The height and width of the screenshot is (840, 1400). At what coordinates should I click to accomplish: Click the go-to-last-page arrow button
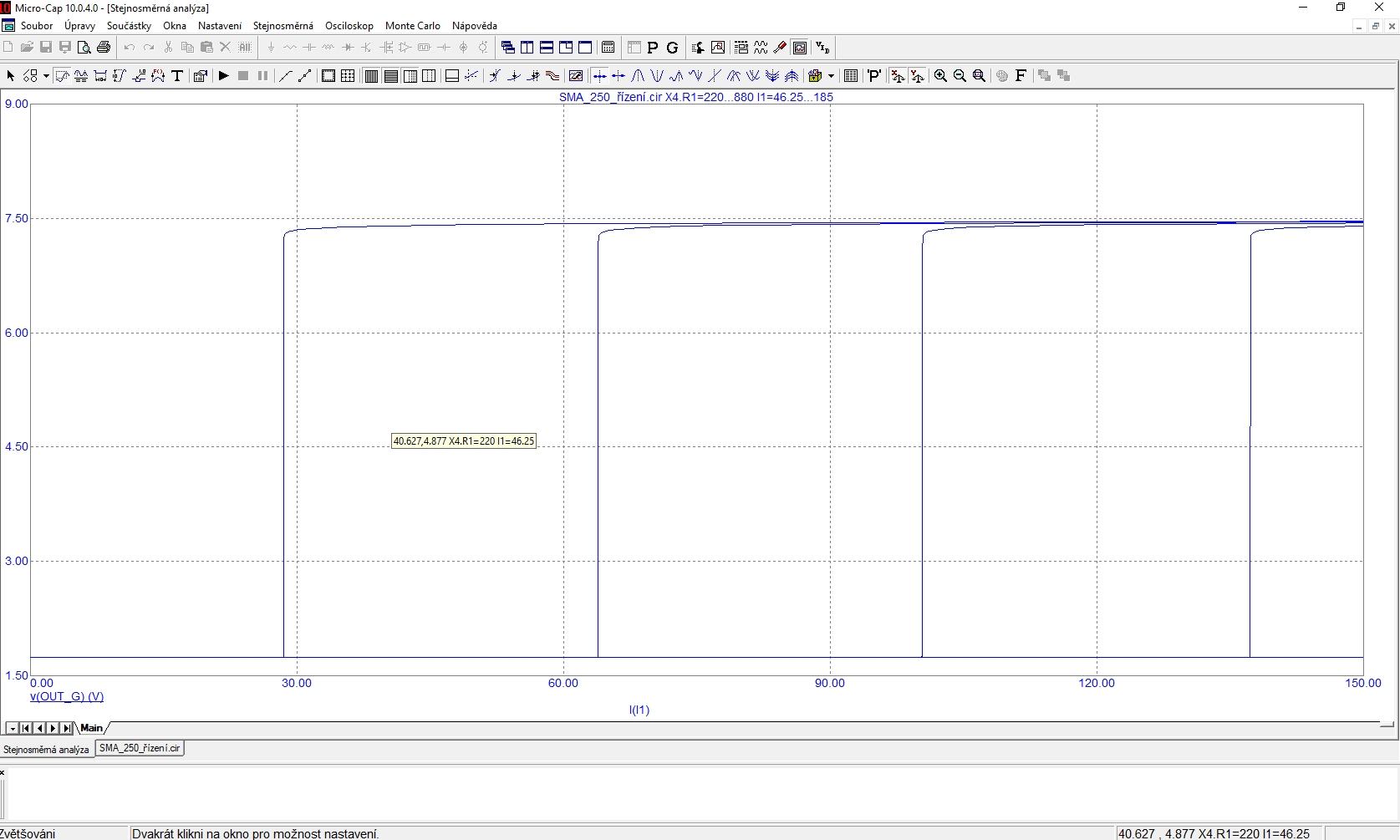pyautogui.click(x=67, y=729)
